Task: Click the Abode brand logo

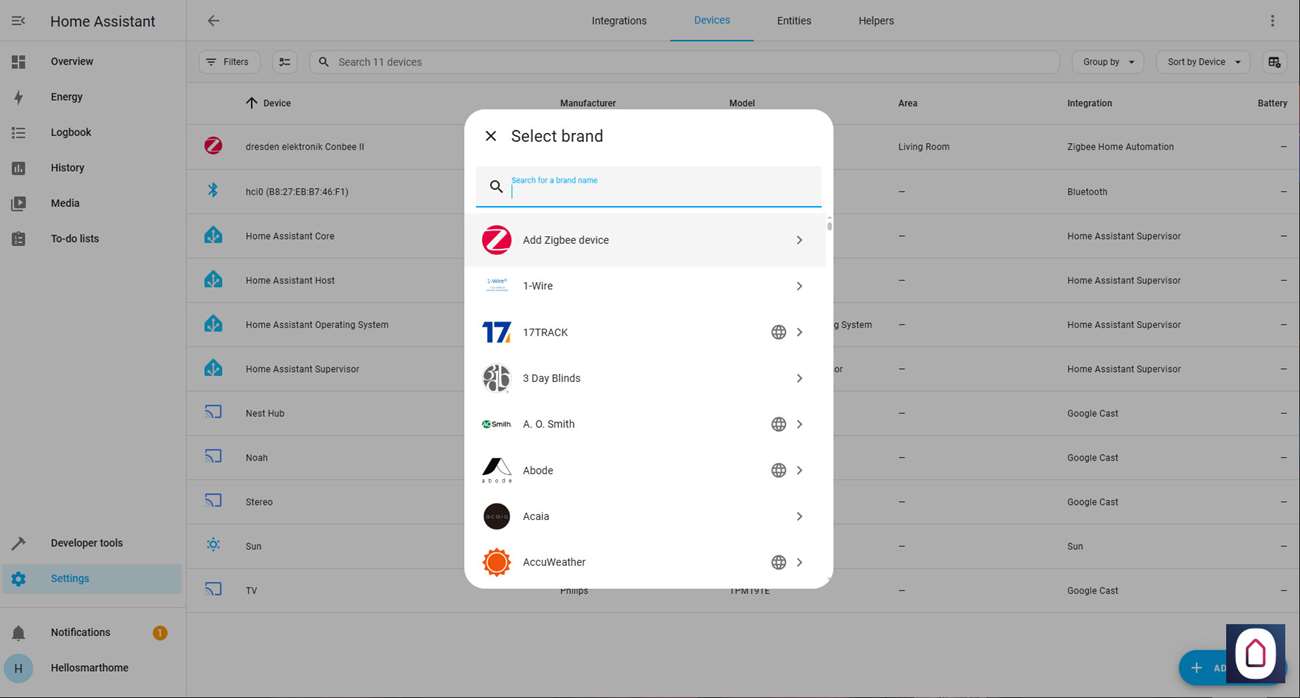Action: (x=496, y=470)
